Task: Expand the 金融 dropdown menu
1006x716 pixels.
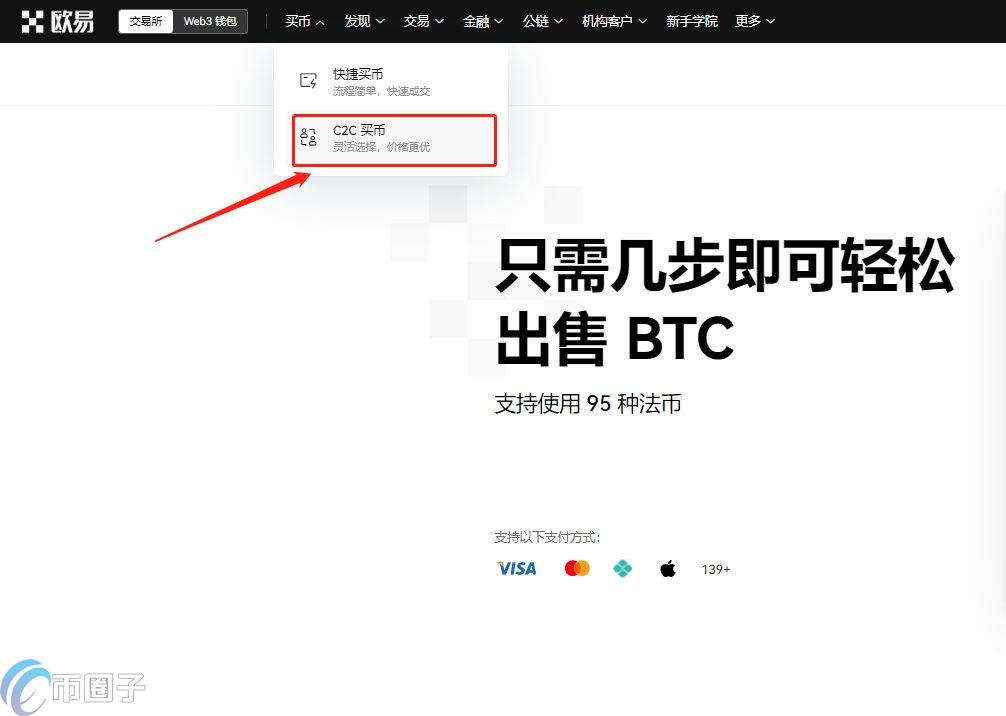Action: [483, 21]
